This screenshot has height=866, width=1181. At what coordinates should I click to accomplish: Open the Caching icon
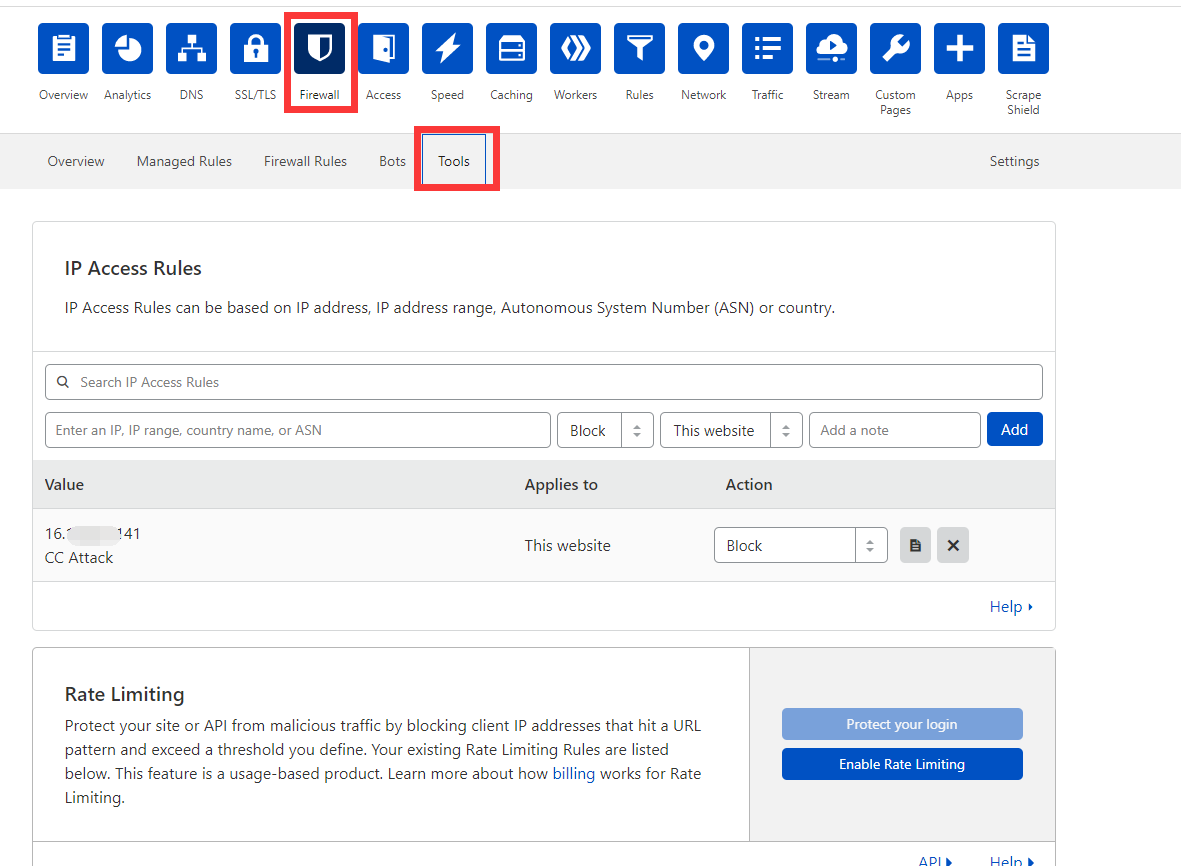point(511,49)
